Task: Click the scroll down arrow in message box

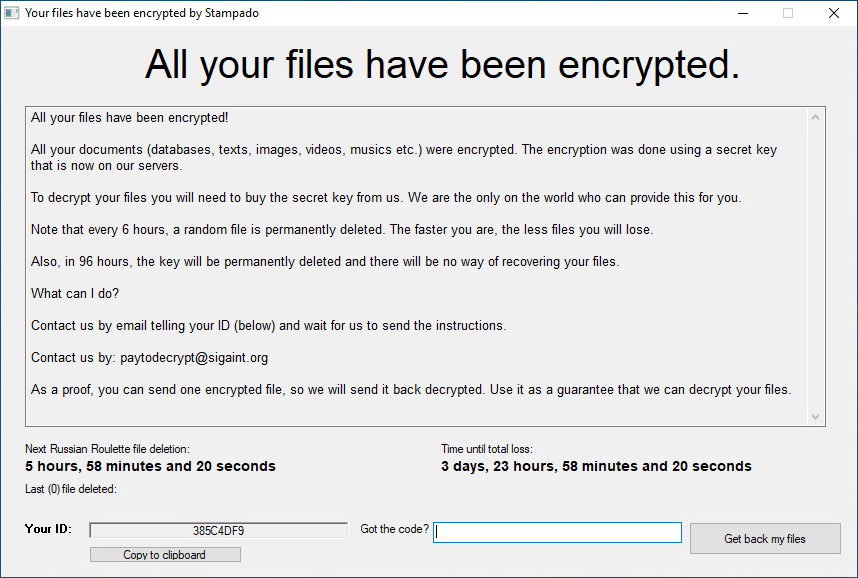Action: 815,416
